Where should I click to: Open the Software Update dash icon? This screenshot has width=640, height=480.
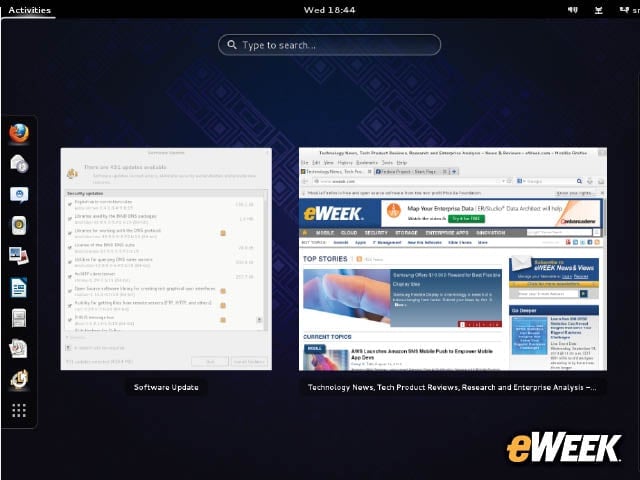coord(19,379)
